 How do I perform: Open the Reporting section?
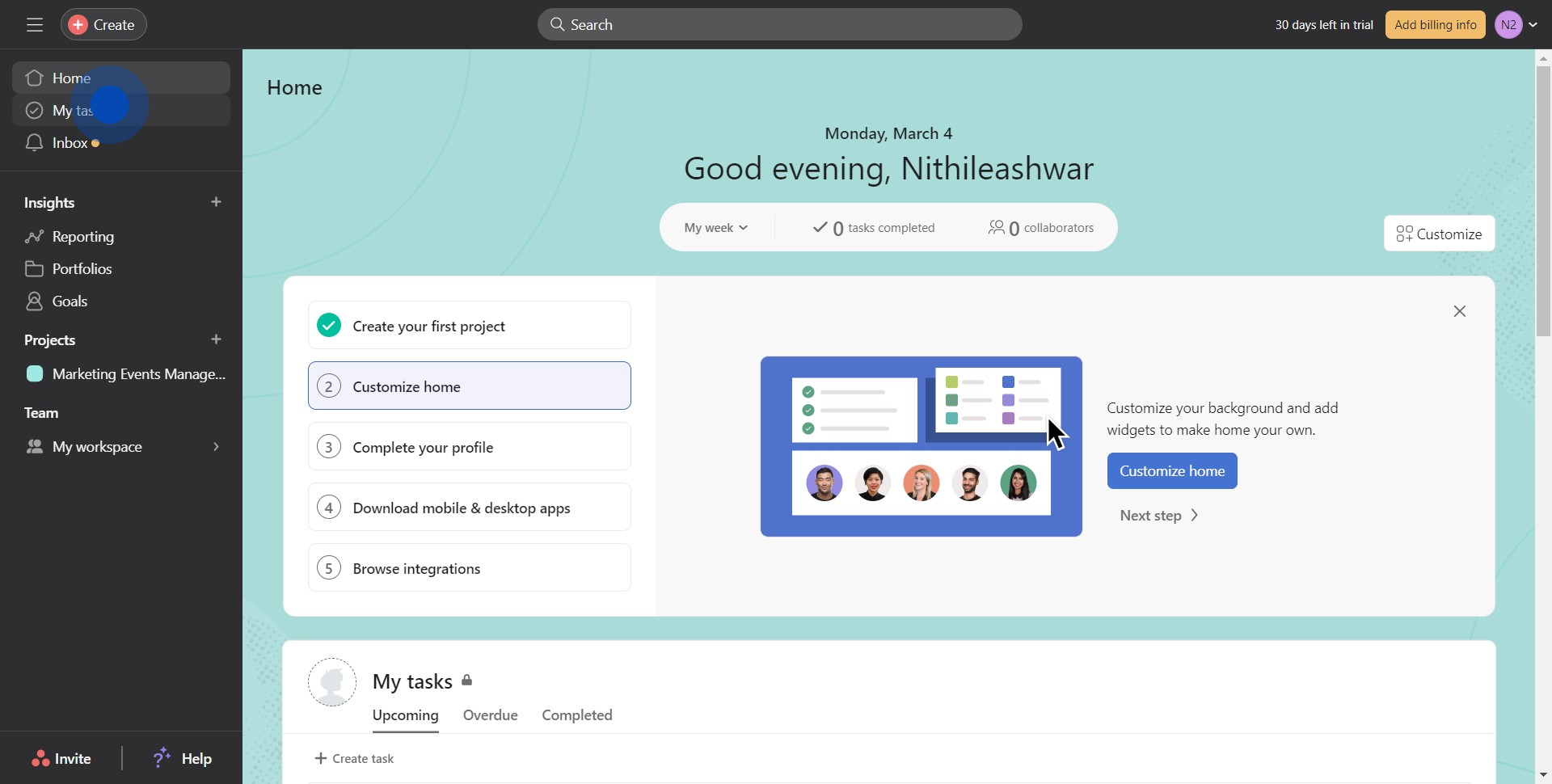click(82, 236)
